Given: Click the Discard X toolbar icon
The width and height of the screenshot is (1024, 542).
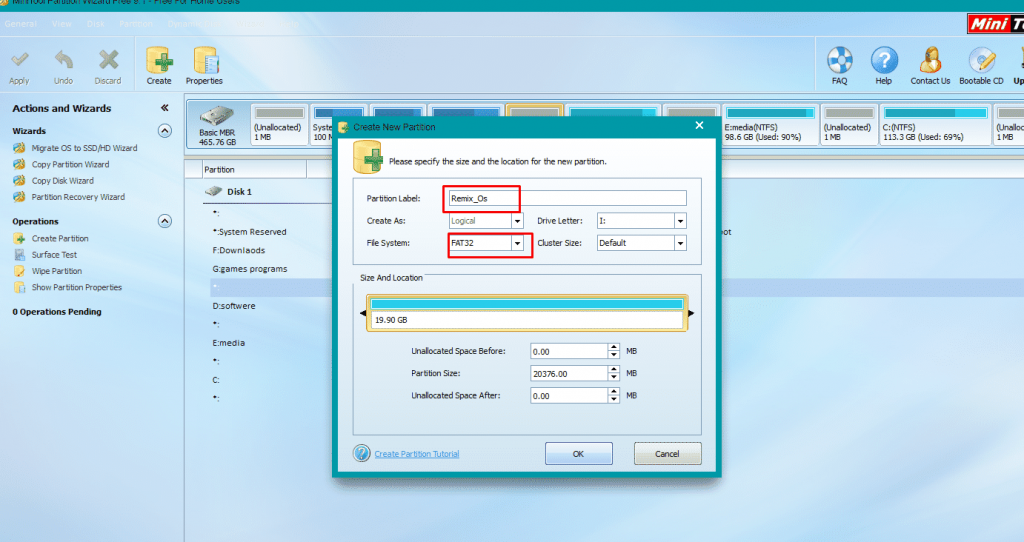Looking at the screenshot, I should pyautogui.click(x=108, y=60).
